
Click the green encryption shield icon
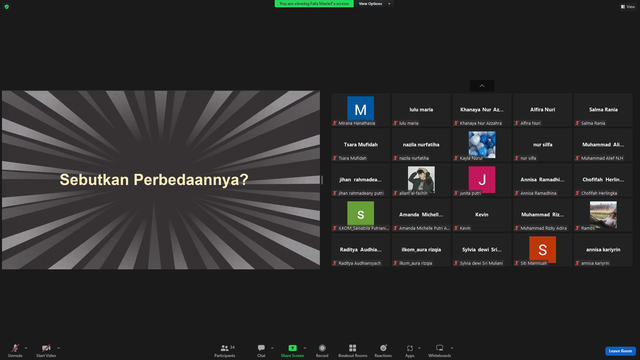[7, 7]
